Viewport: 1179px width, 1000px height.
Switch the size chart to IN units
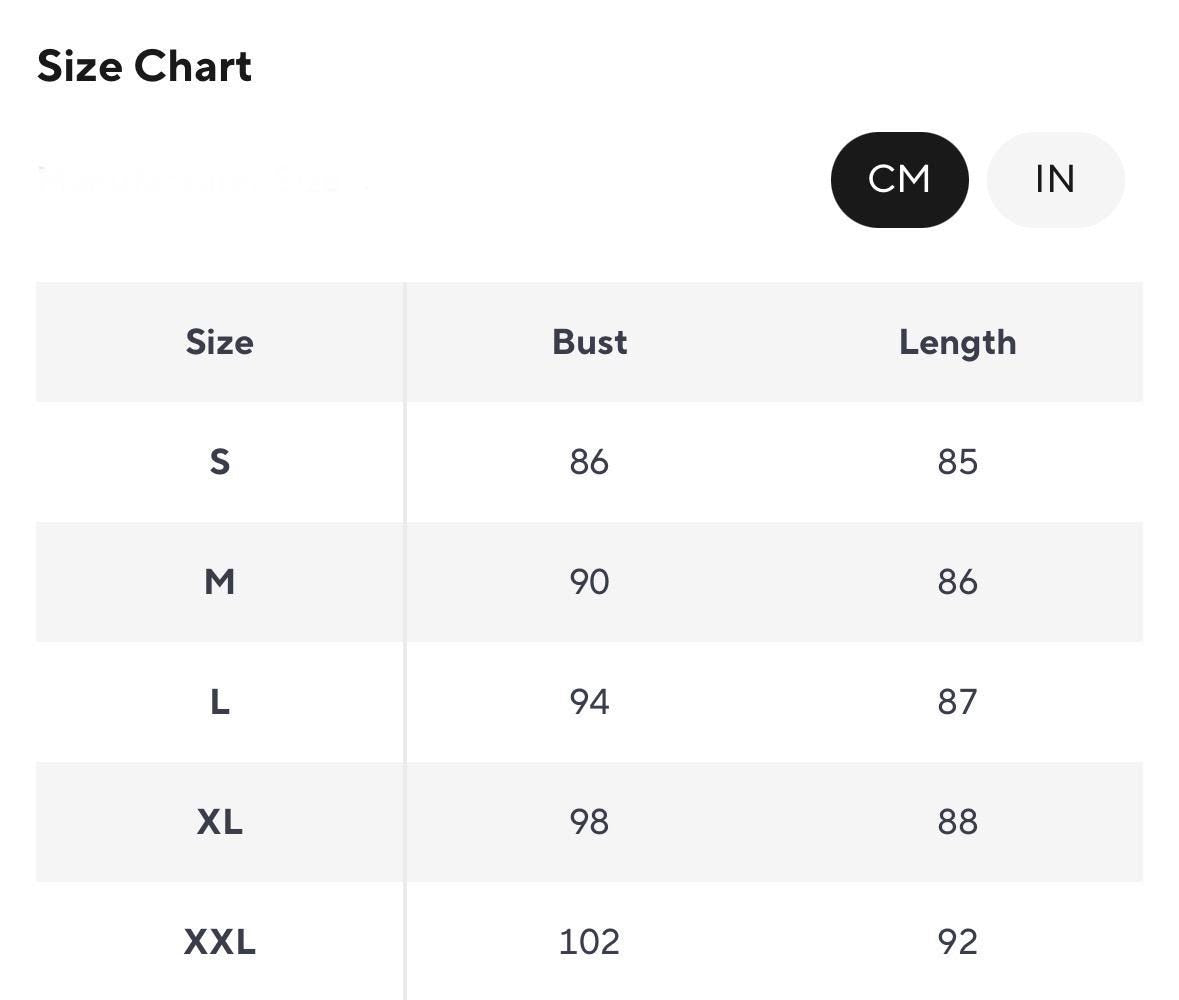pos(1055,180)
